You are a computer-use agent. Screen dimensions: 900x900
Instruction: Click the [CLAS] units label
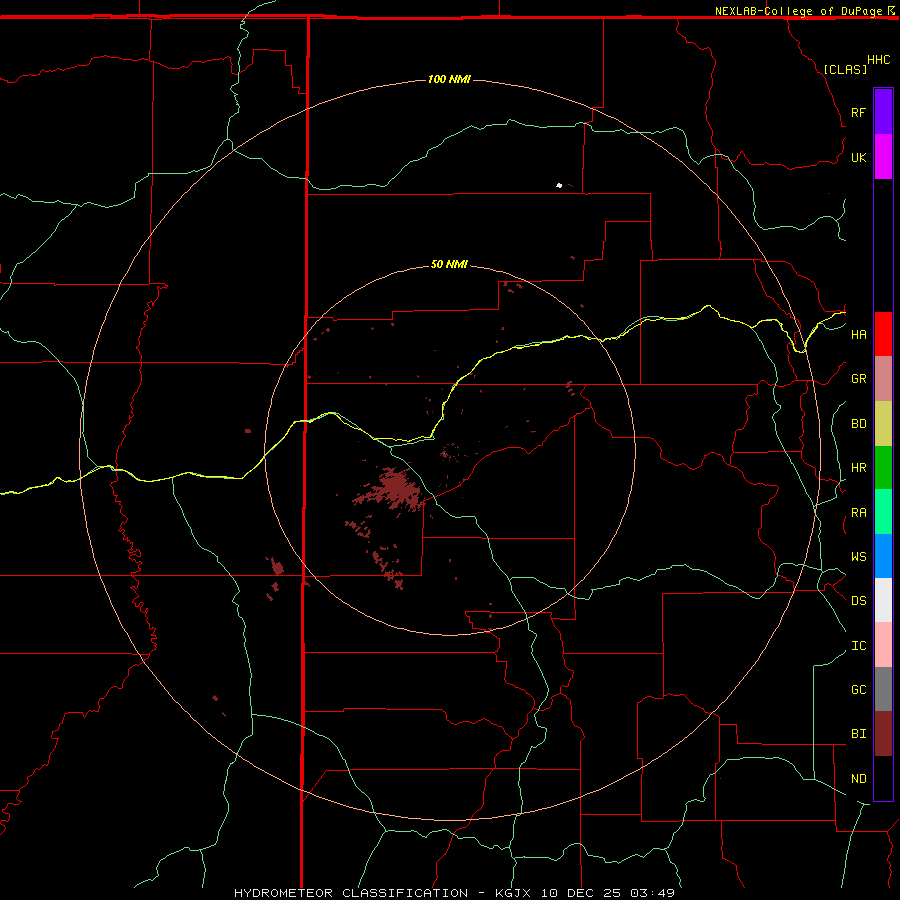(845, 69)
